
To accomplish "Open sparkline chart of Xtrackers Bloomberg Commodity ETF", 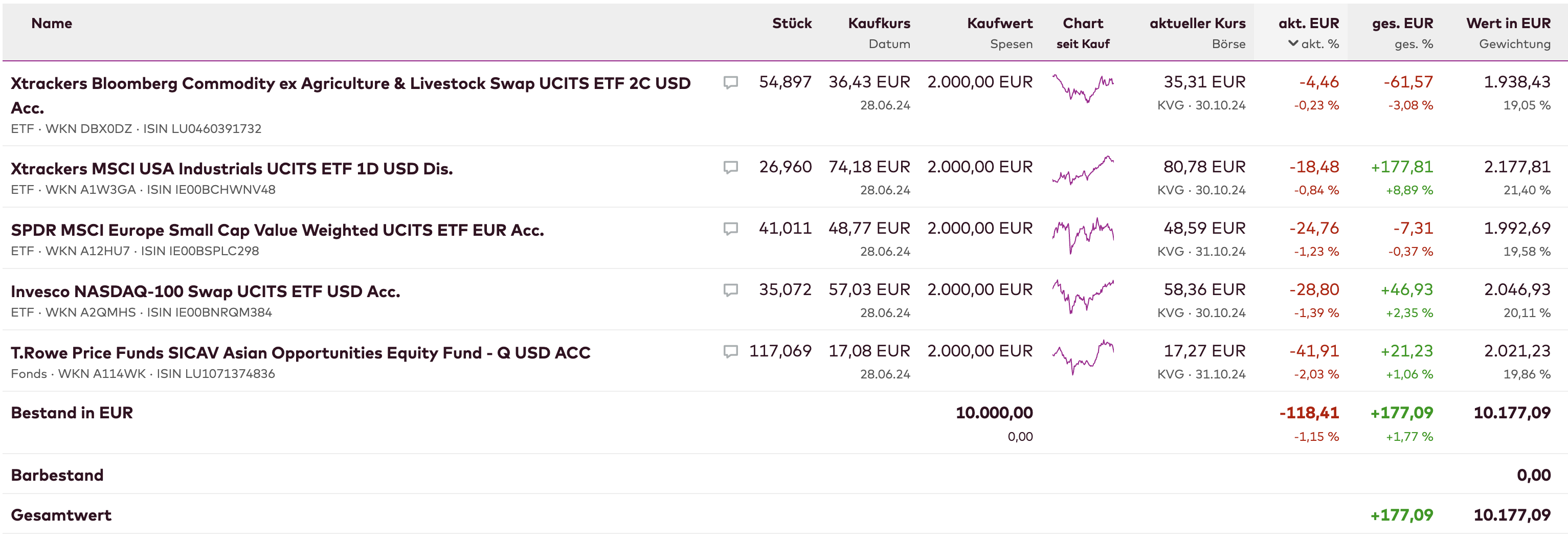I will click(x=1083, y=88).
